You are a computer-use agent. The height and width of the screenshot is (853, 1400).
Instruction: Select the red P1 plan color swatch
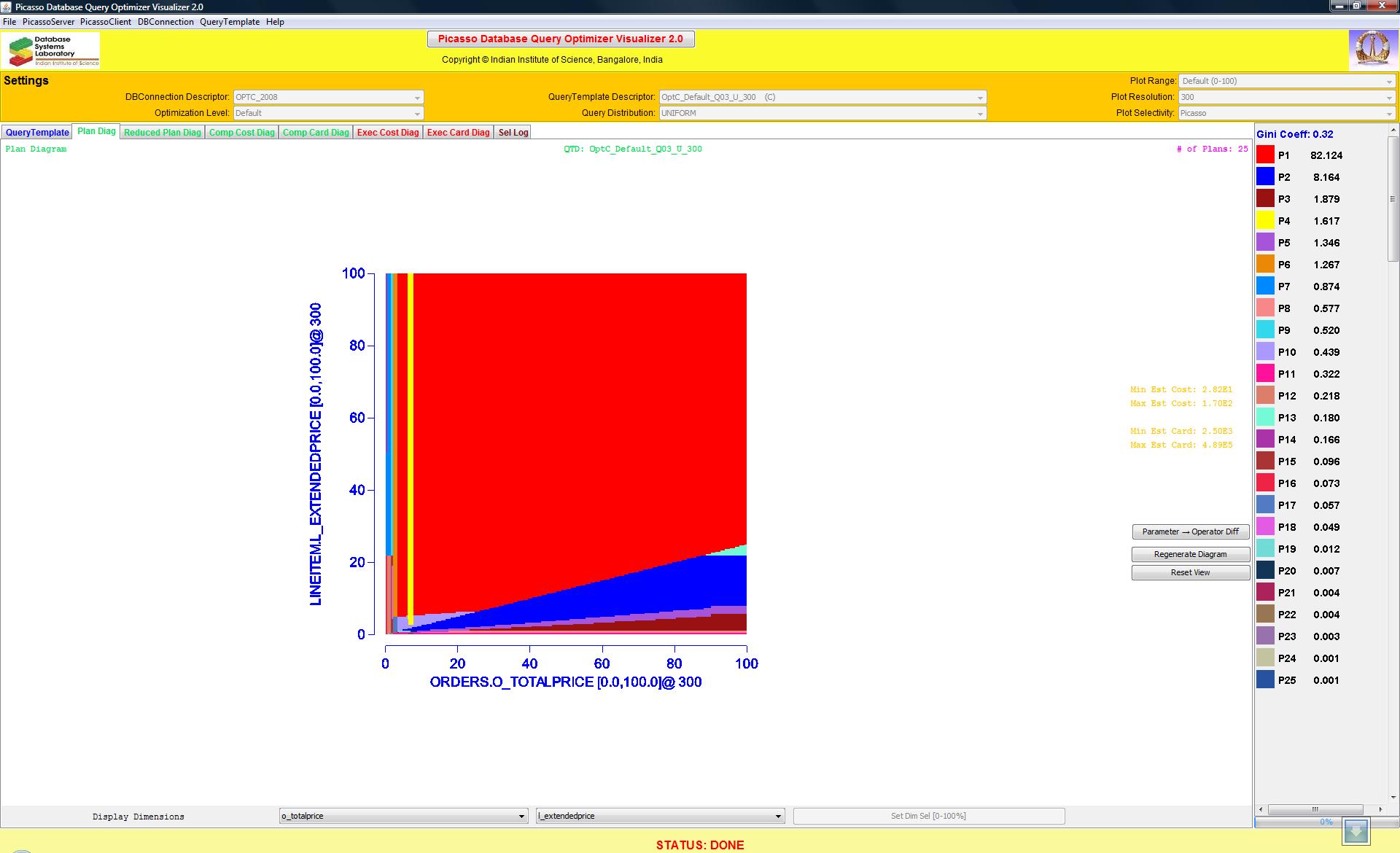pyautogui.click(x=1265, y=155)
